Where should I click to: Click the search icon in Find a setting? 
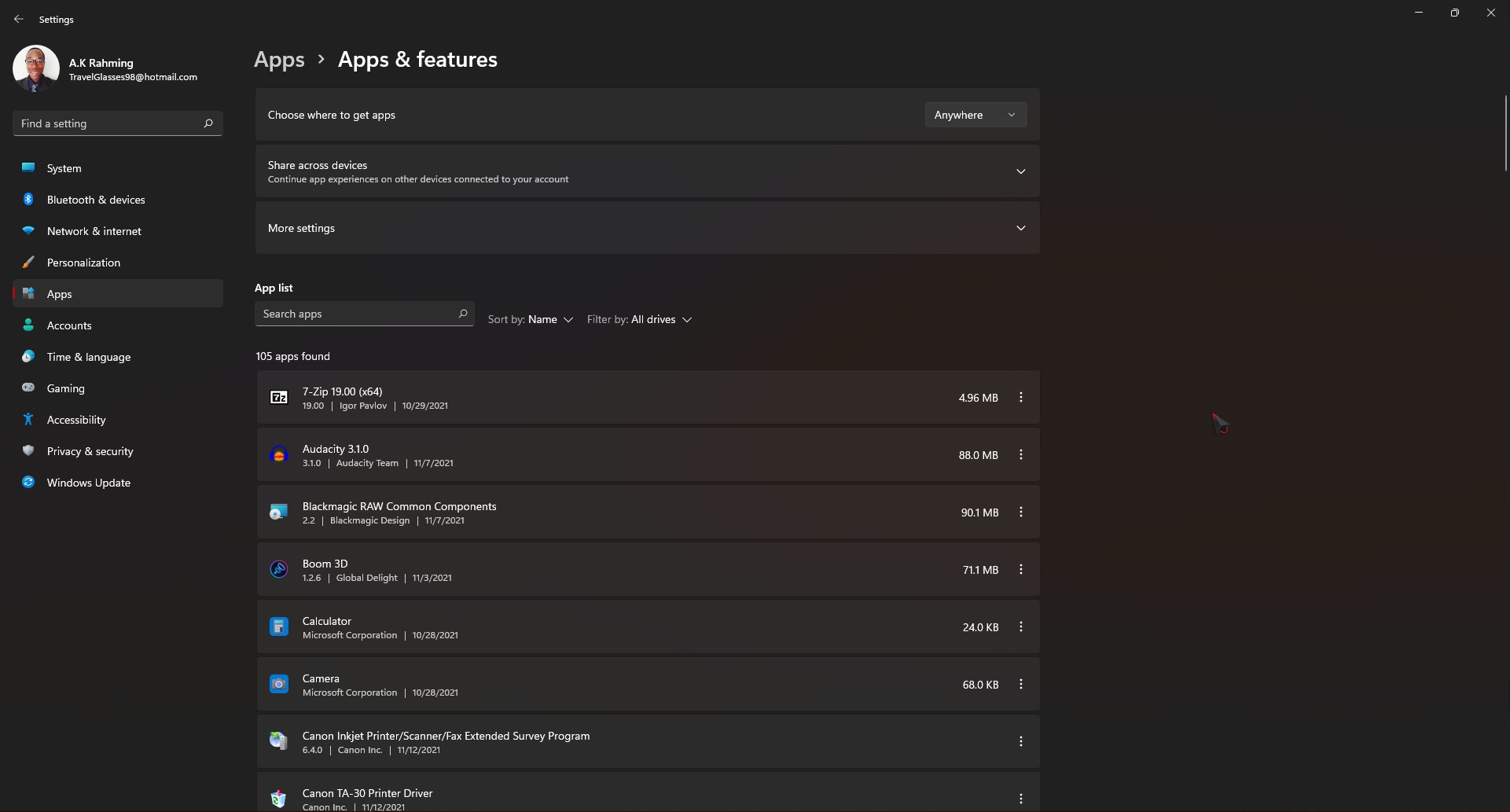coord(208,123)
